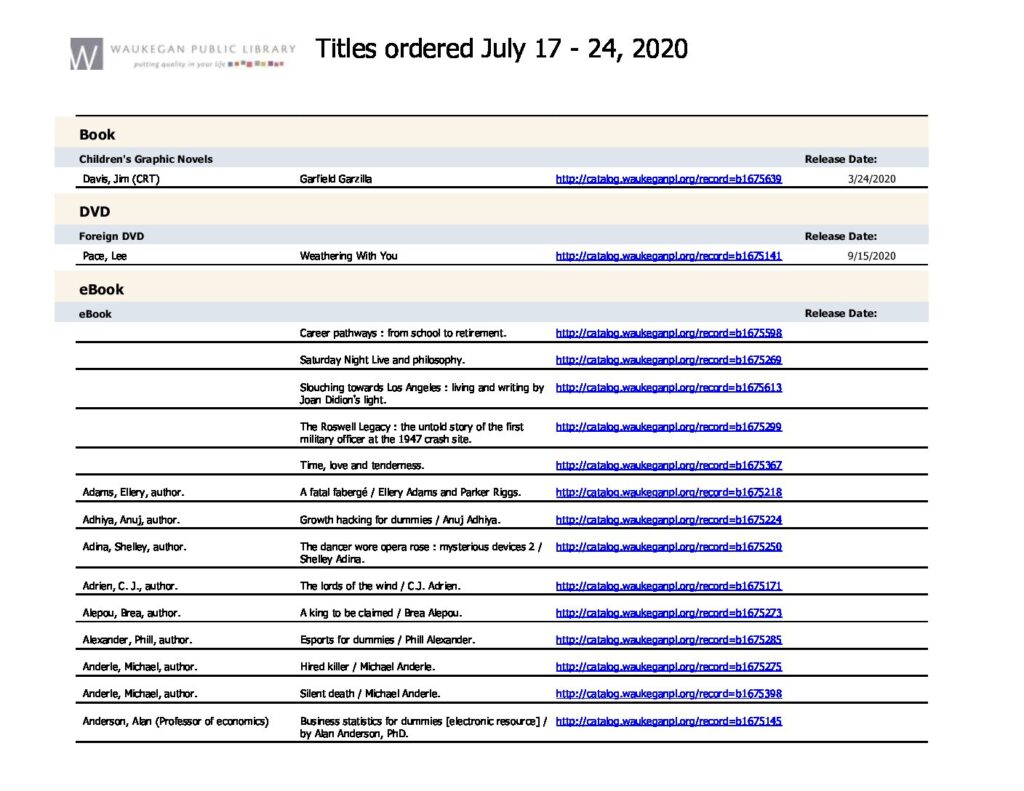1024x791 pixels.
Task: Open Business statistics for dummies link b1675145
Action: 668,721
